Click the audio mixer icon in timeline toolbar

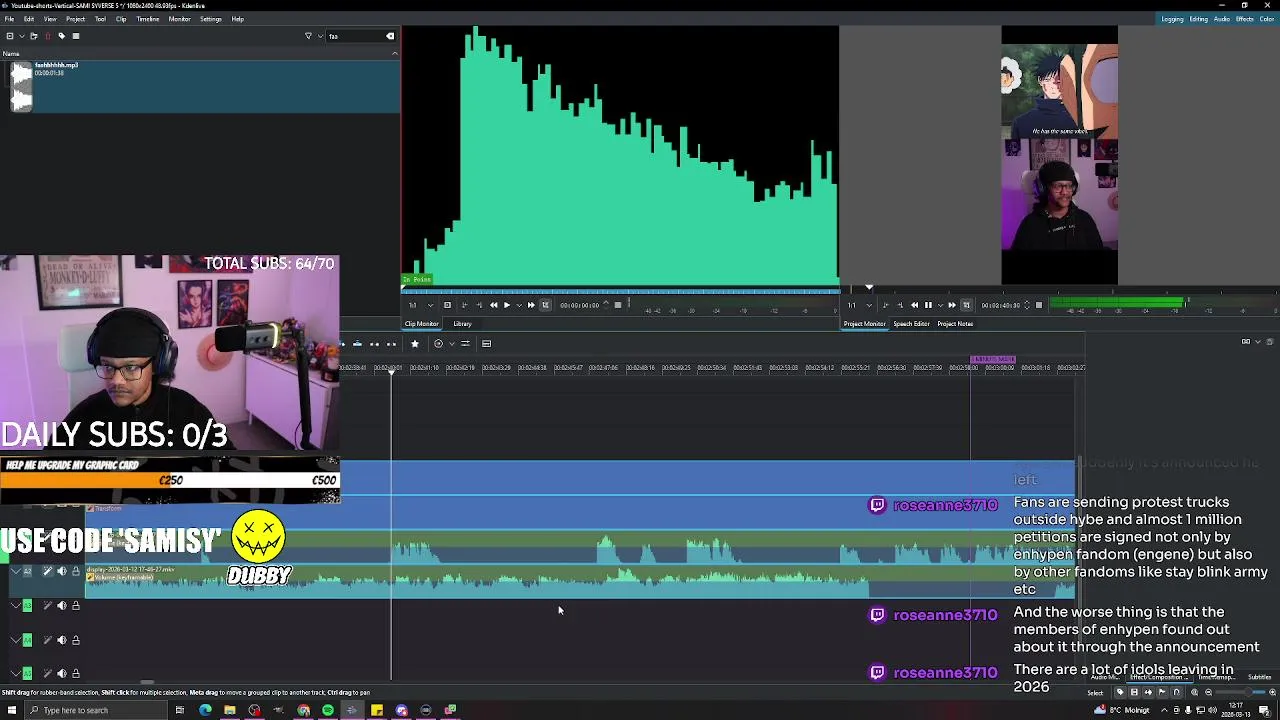(465, 343)
